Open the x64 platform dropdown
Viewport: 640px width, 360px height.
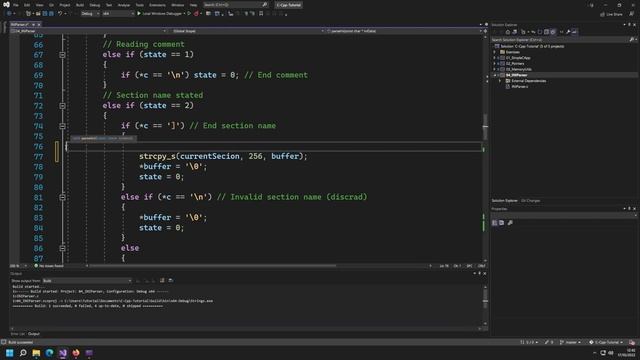click(118, 13)
